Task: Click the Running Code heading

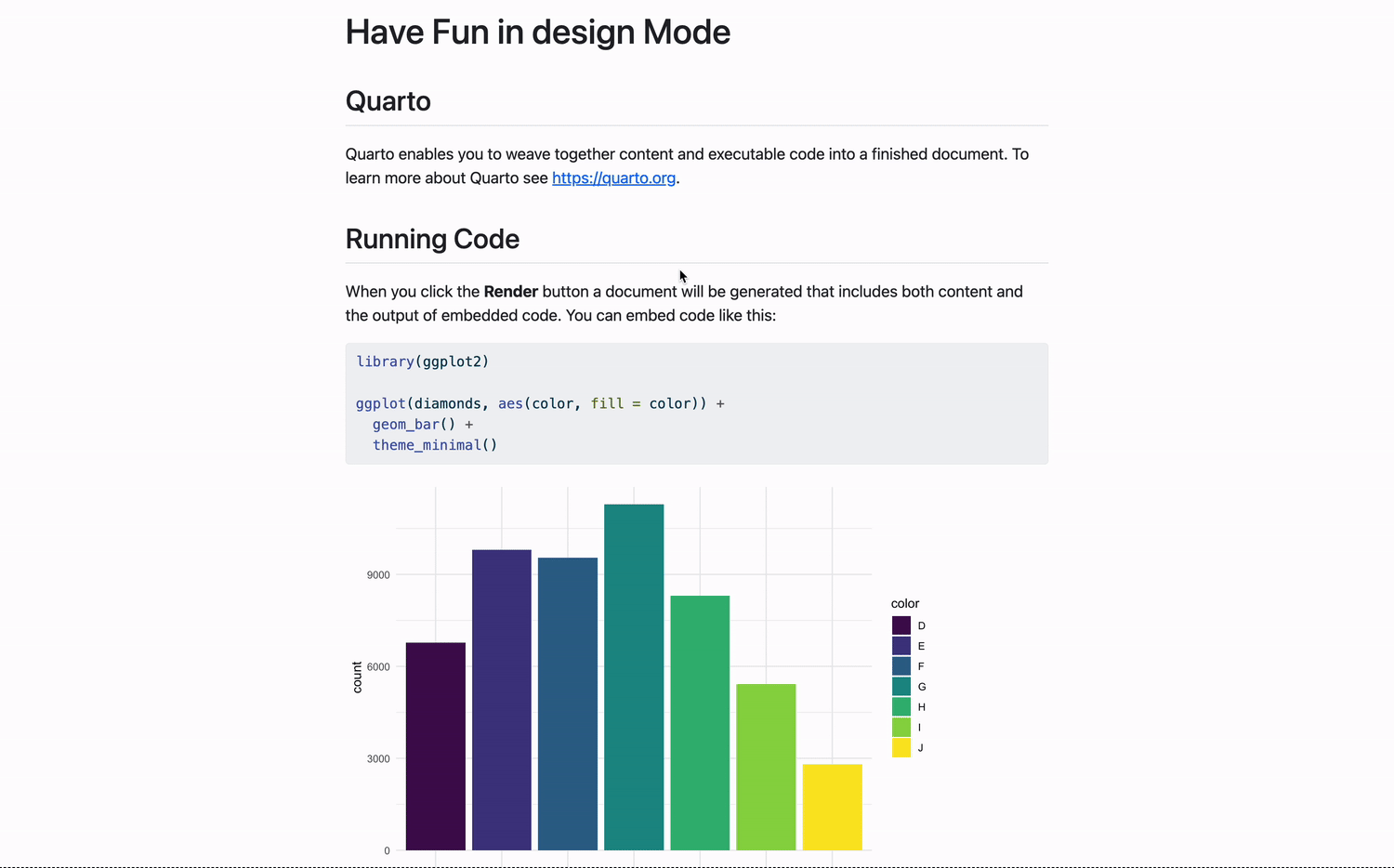Action: [432, 239]
